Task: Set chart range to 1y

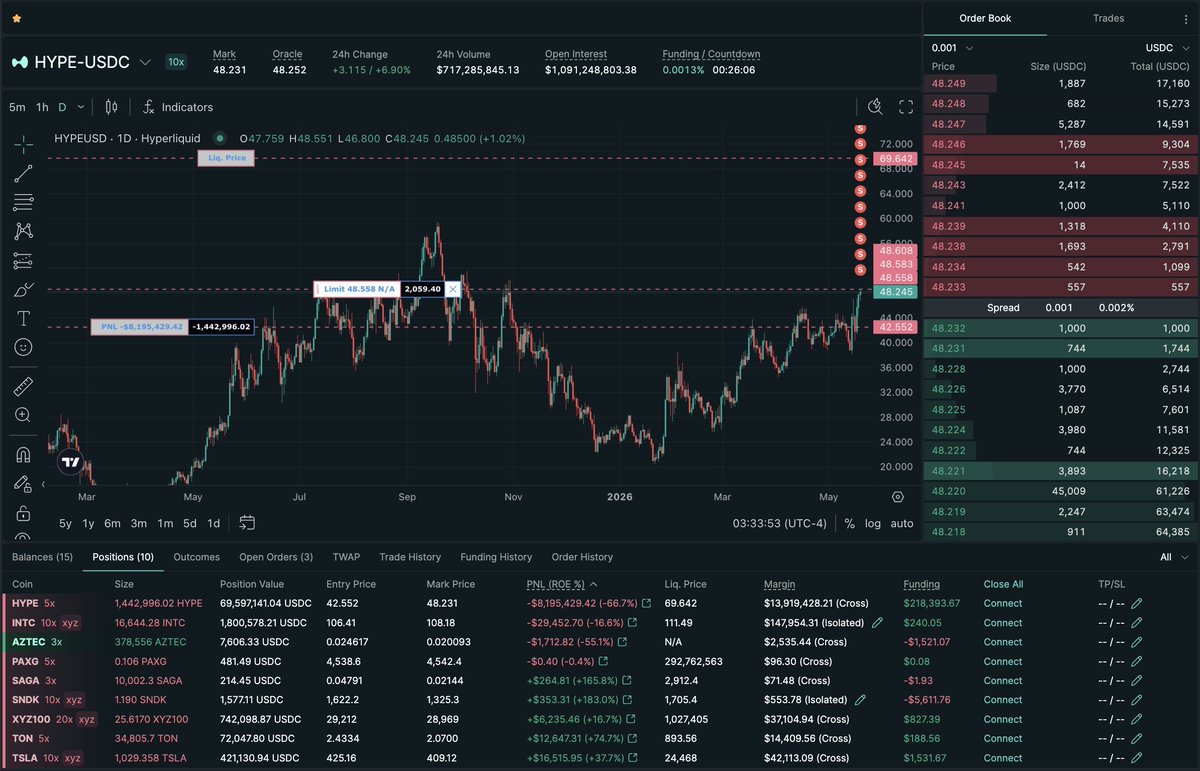Action: [x=88, y=523]
